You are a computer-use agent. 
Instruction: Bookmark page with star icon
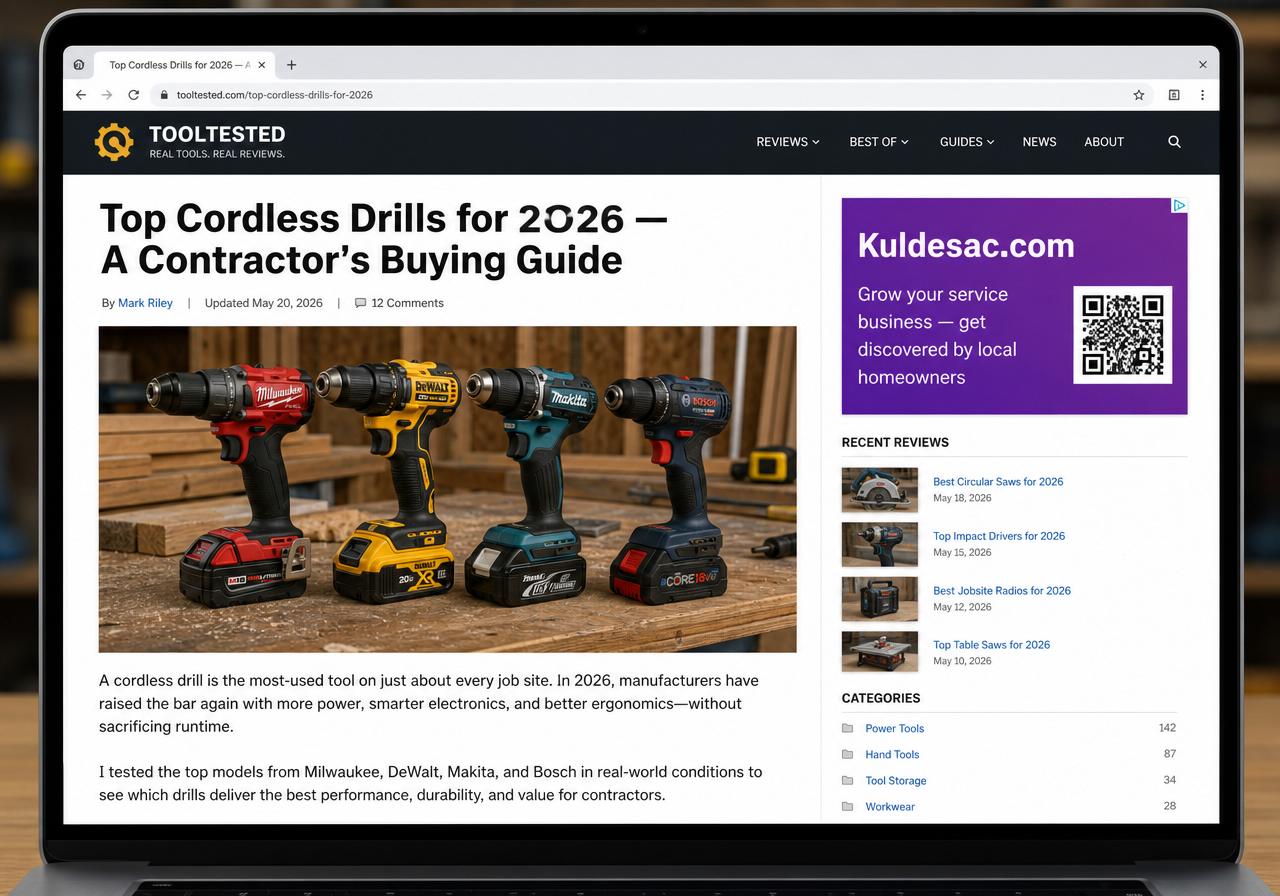[1138, 95]
